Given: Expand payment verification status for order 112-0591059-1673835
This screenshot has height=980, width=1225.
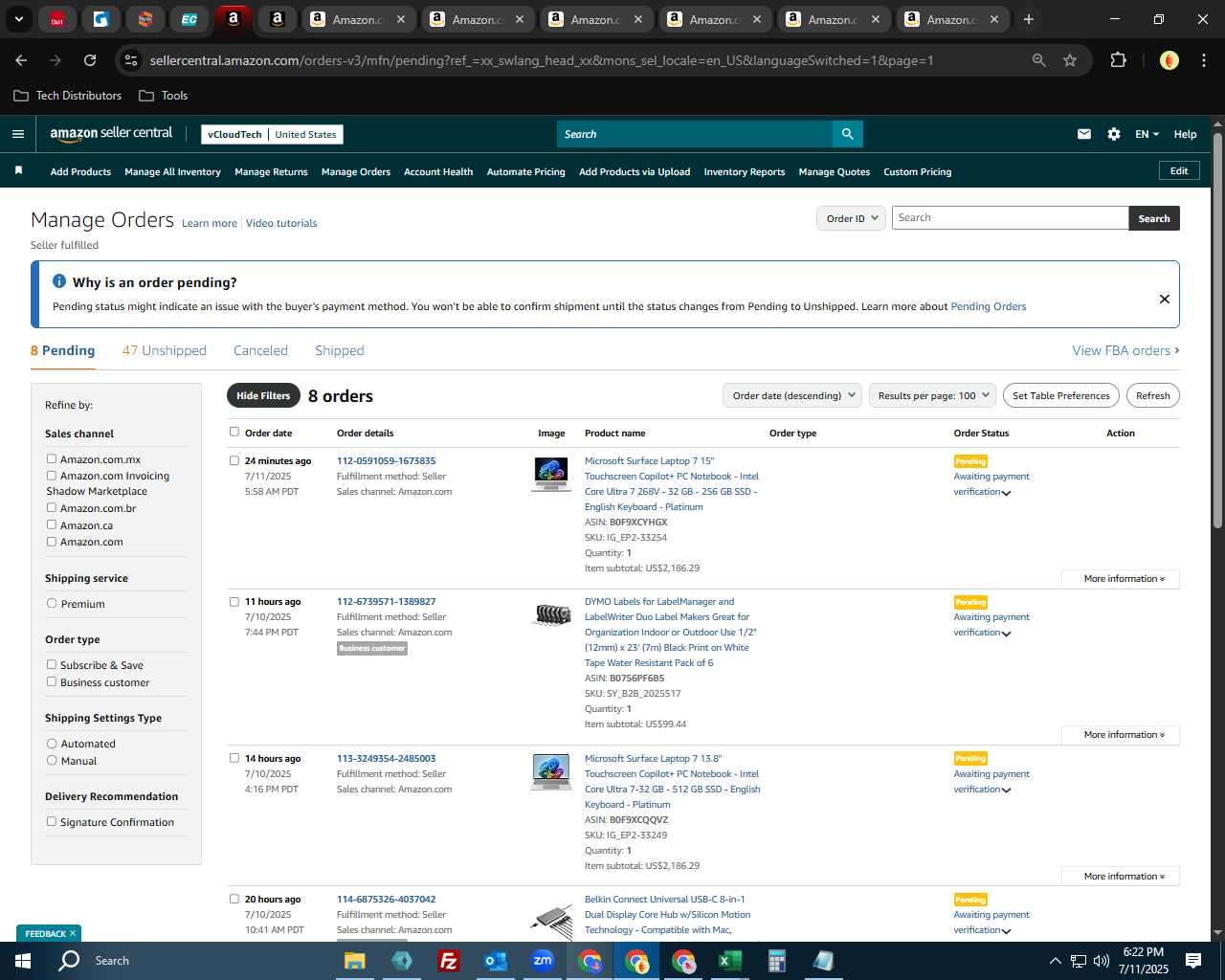Looking at the screenshot, I should [1006, 493].
